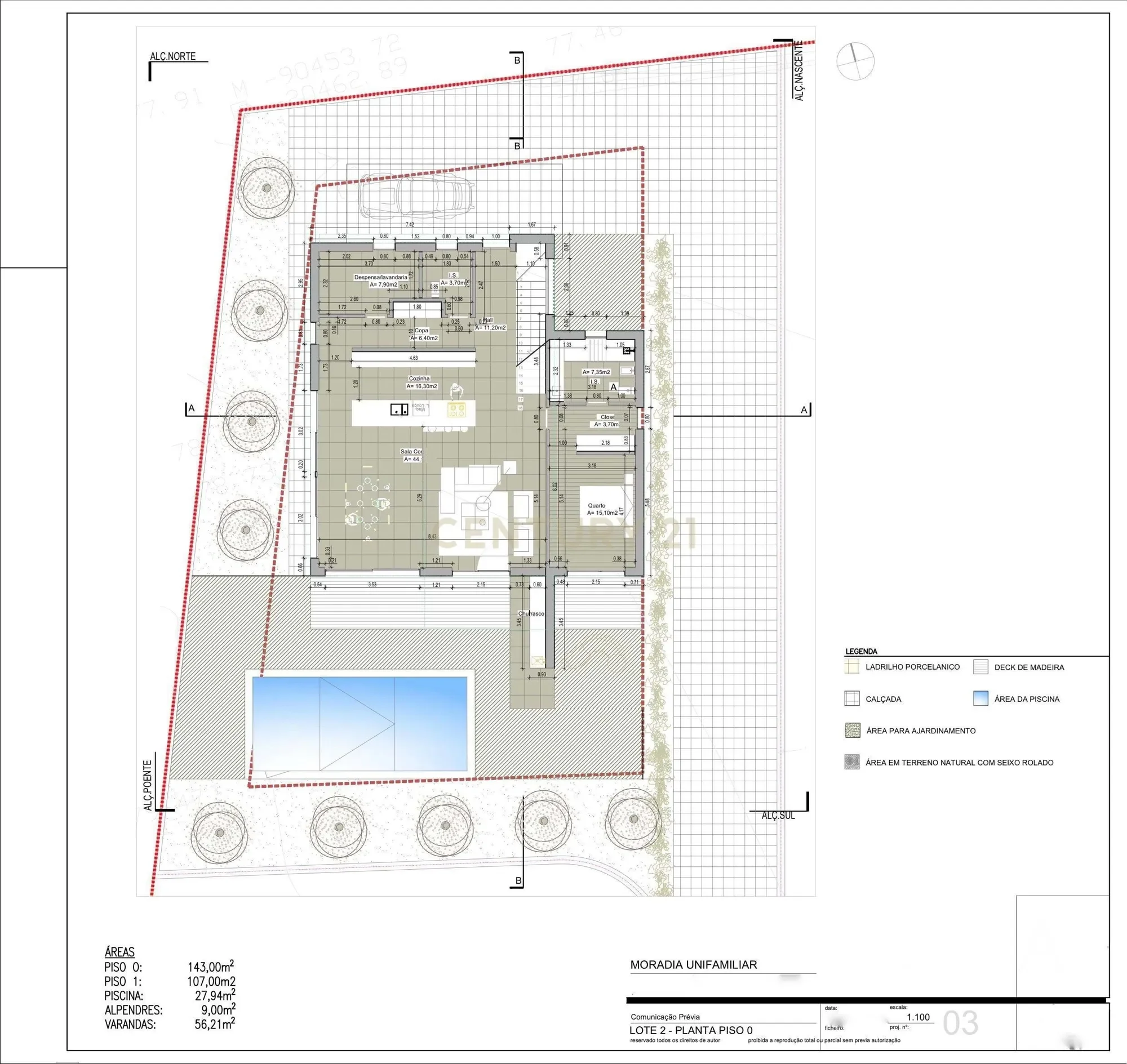This screenshot has width=1127, height=1064.
Task: Click the 'MORADIA UNIFAMILIAR' title
Action: click(x=694, y=965)
